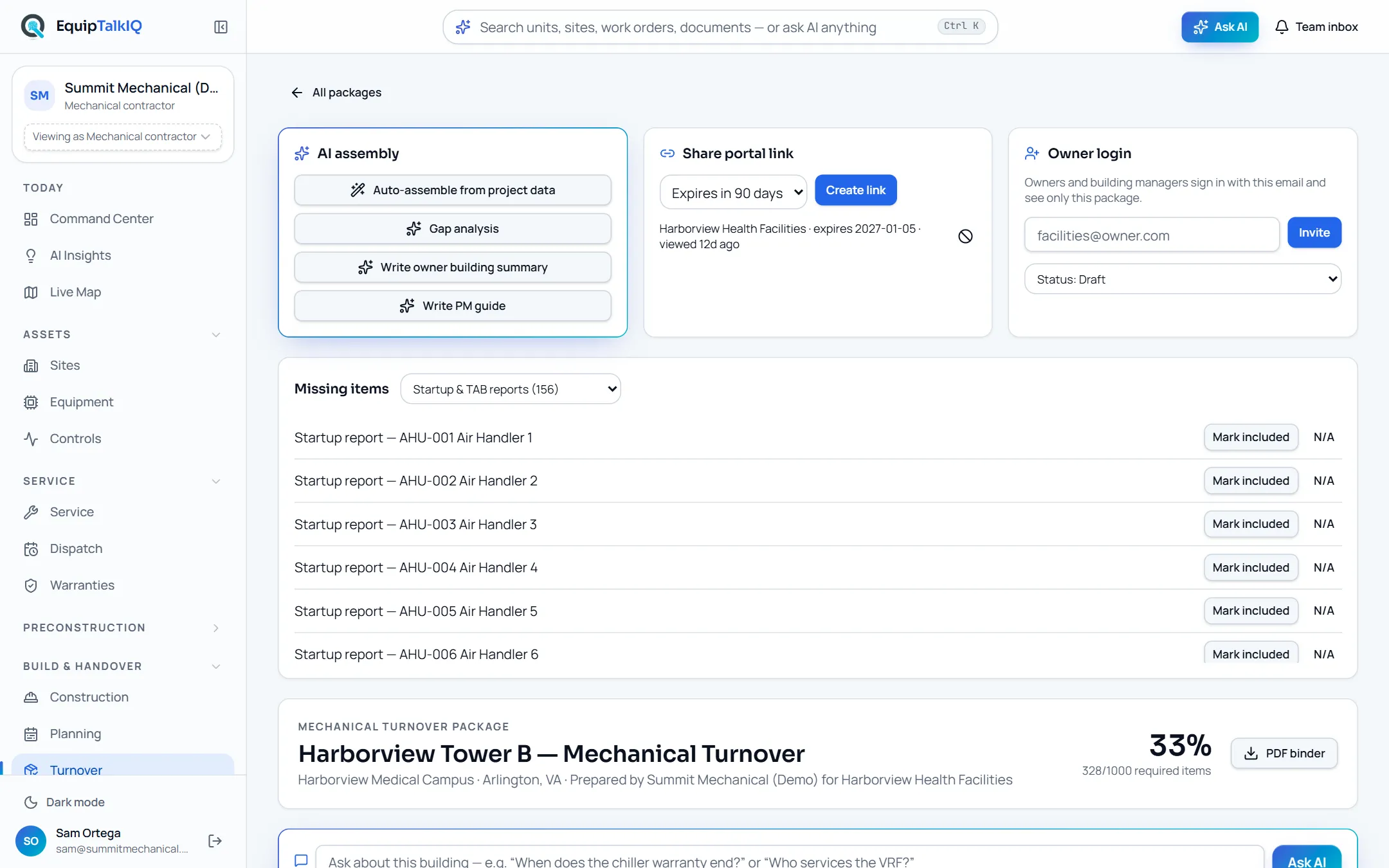
Task: Open the Status: Draft dropdown
Action: point(1183,279)
